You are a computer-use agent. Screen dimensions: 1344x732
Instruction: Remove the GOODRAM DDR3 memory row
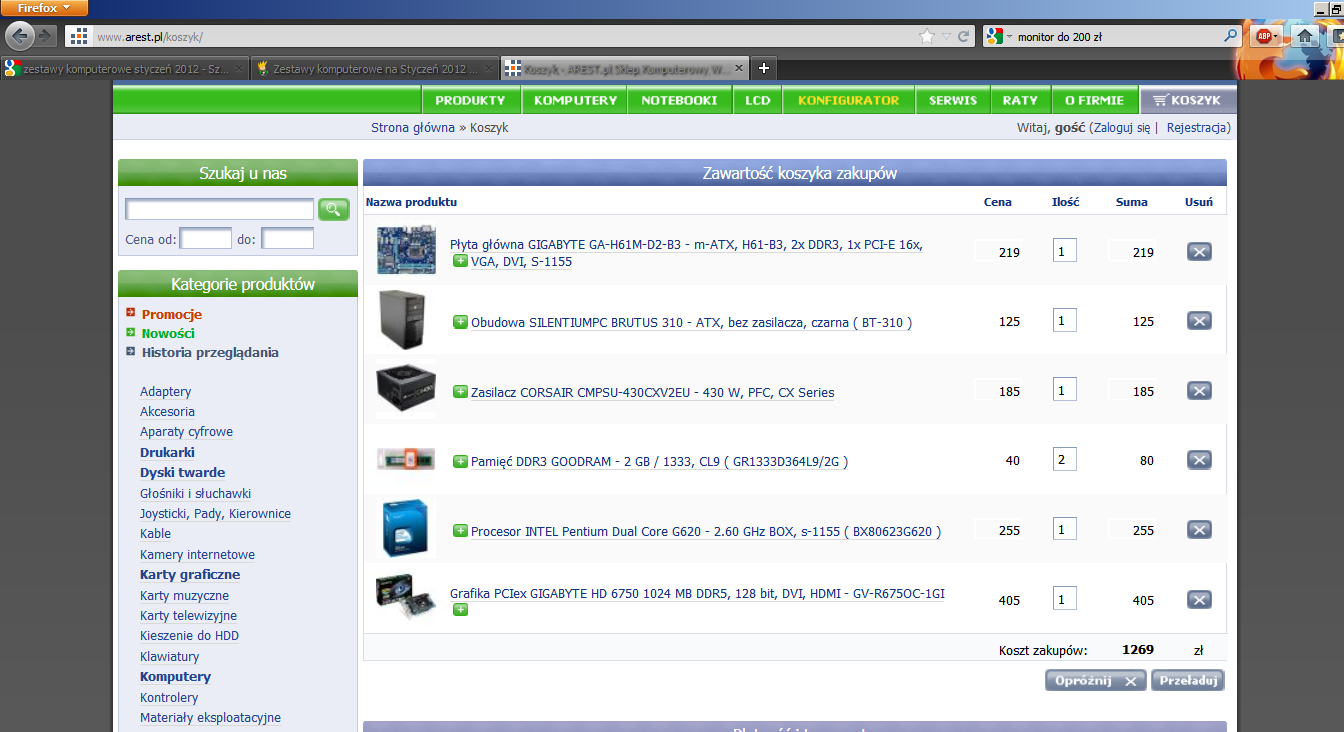[1199, 460]
